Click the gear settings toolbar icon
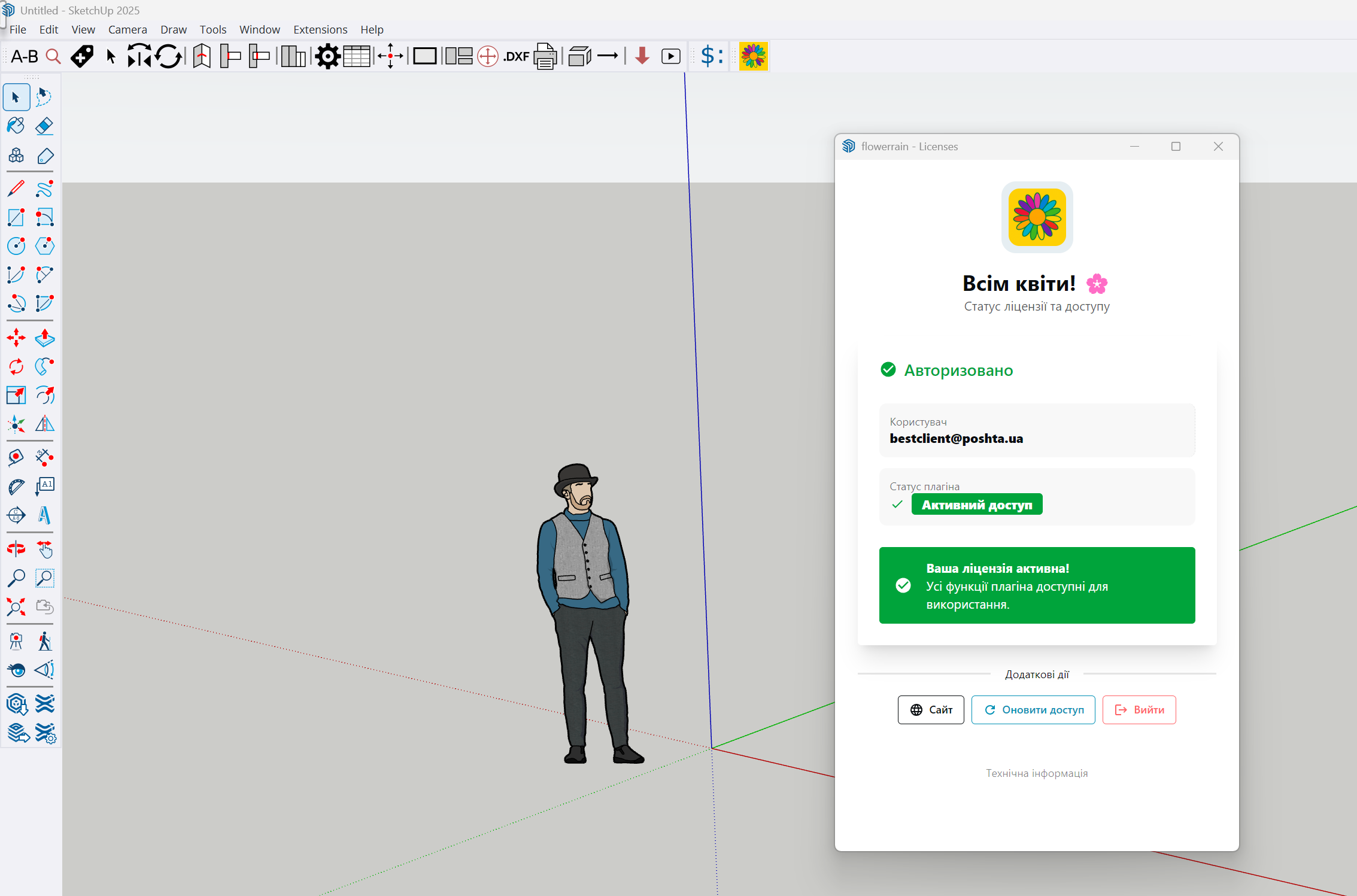 click(327, 57)
